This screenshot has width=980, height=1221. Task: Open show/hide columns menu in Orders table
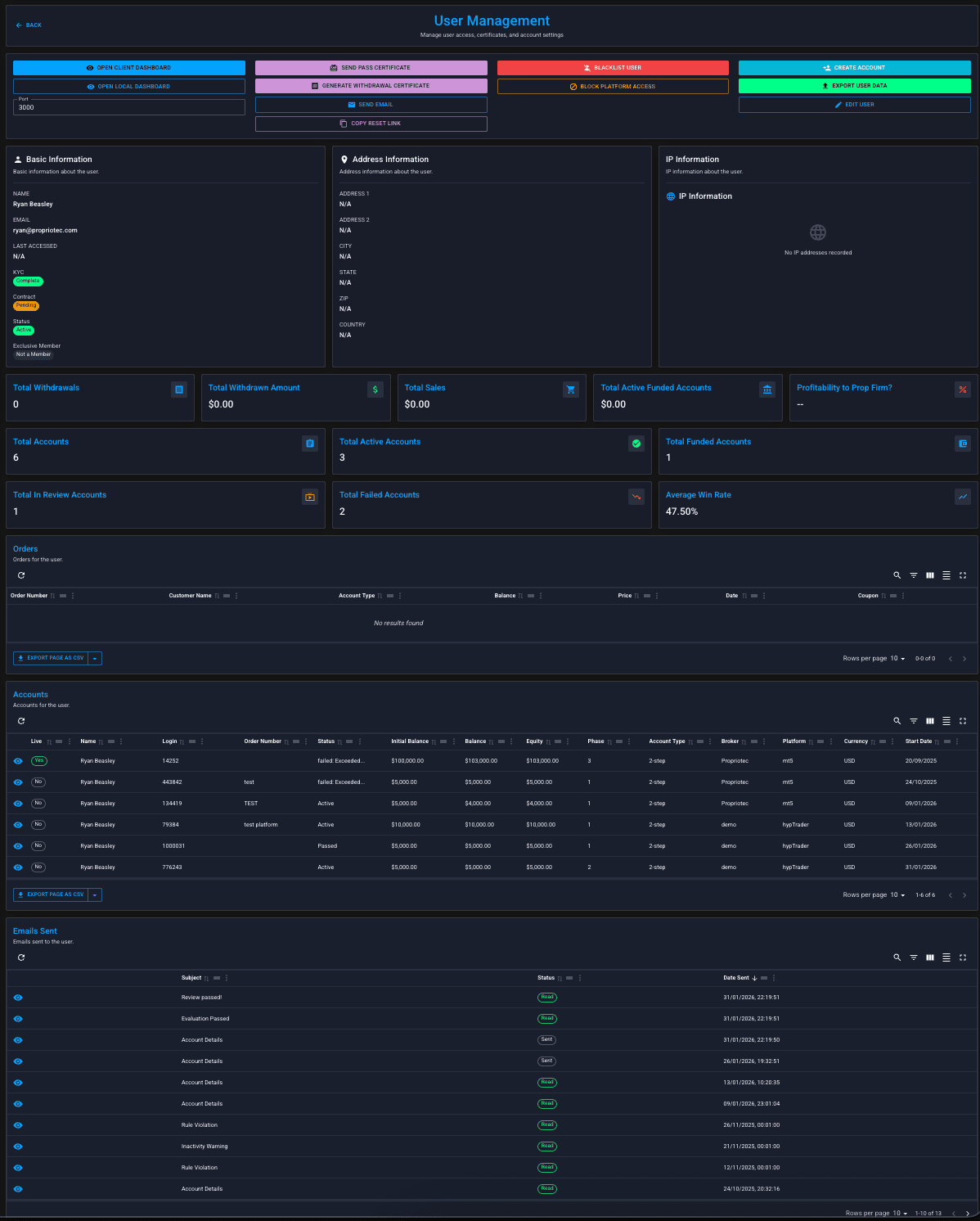tap(930, 575)
